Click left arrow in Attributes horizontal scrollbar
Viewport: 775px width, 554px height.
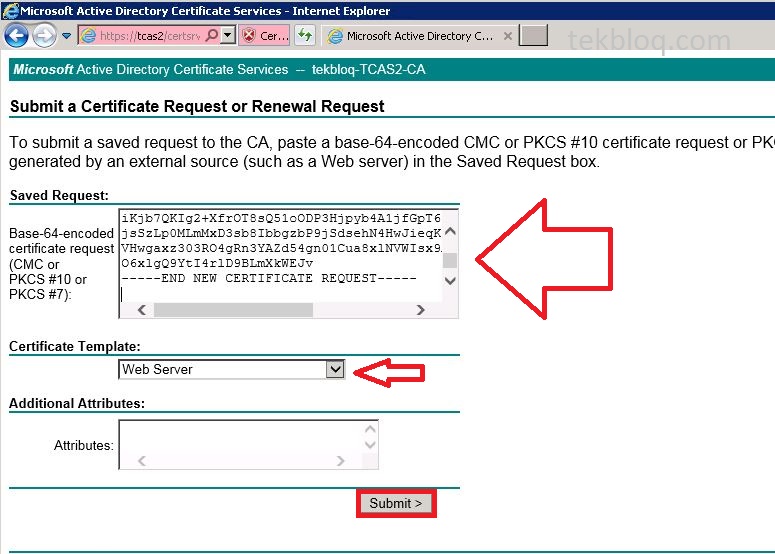(x=142, y=461)
